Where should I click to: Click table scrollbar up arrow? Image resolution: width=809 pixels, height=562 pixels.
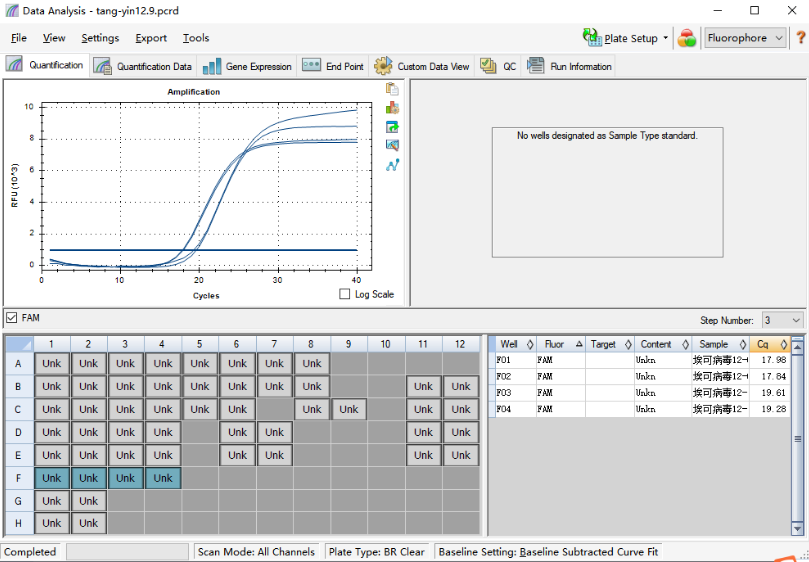pyautogui.click(x=797, y=346)
